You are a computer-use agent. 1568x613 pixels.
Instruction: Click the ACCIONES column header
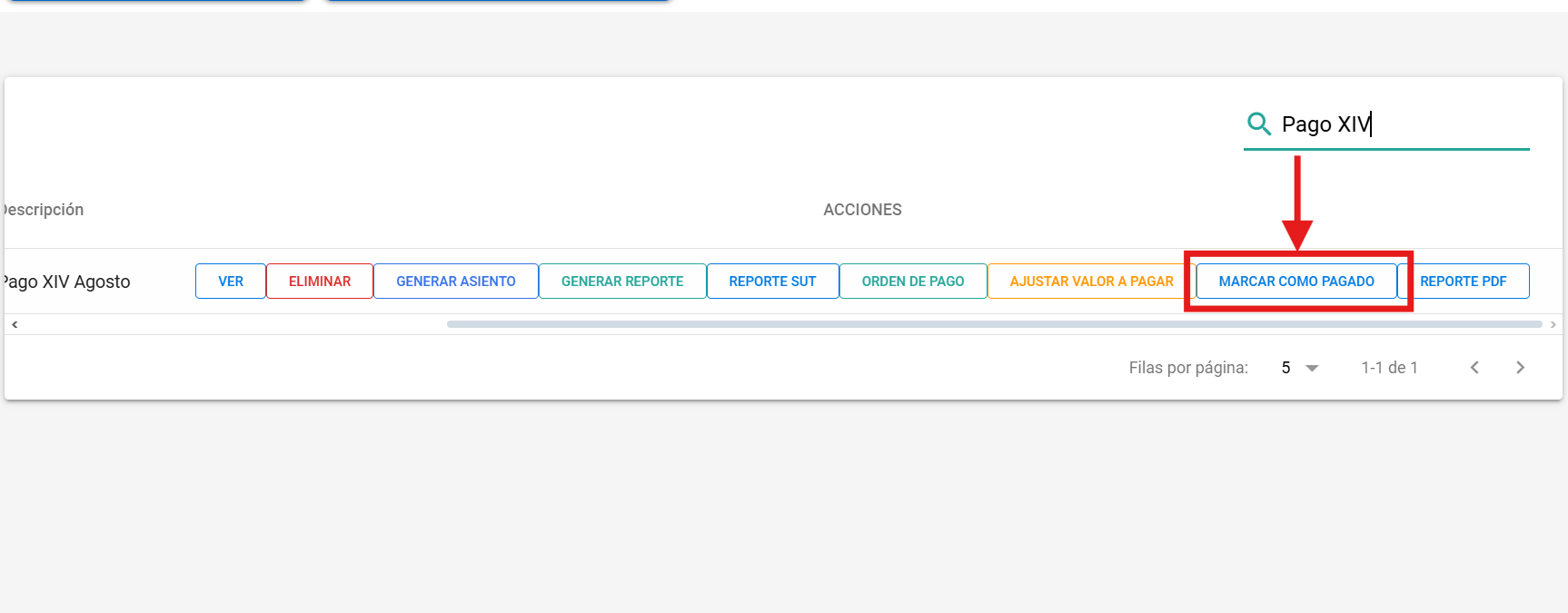[x=862, y=210]
